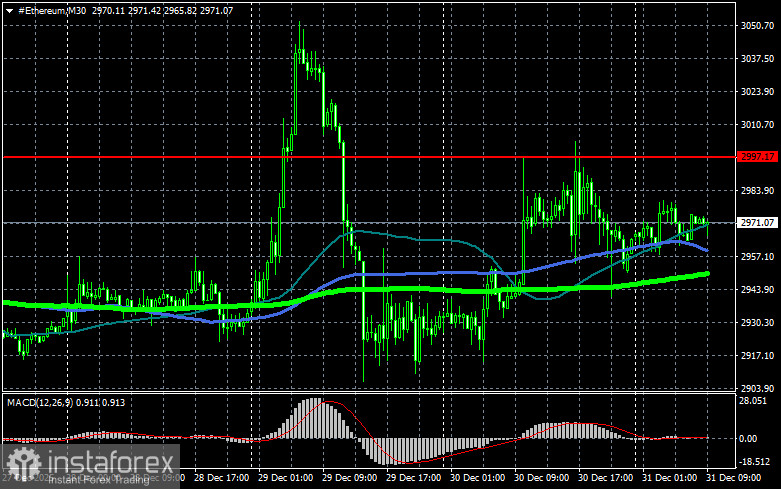This screenshot has height=489, width=781.
Task: Click the #Ethereum,M30 chart title
Action: (x=52, y=10)
